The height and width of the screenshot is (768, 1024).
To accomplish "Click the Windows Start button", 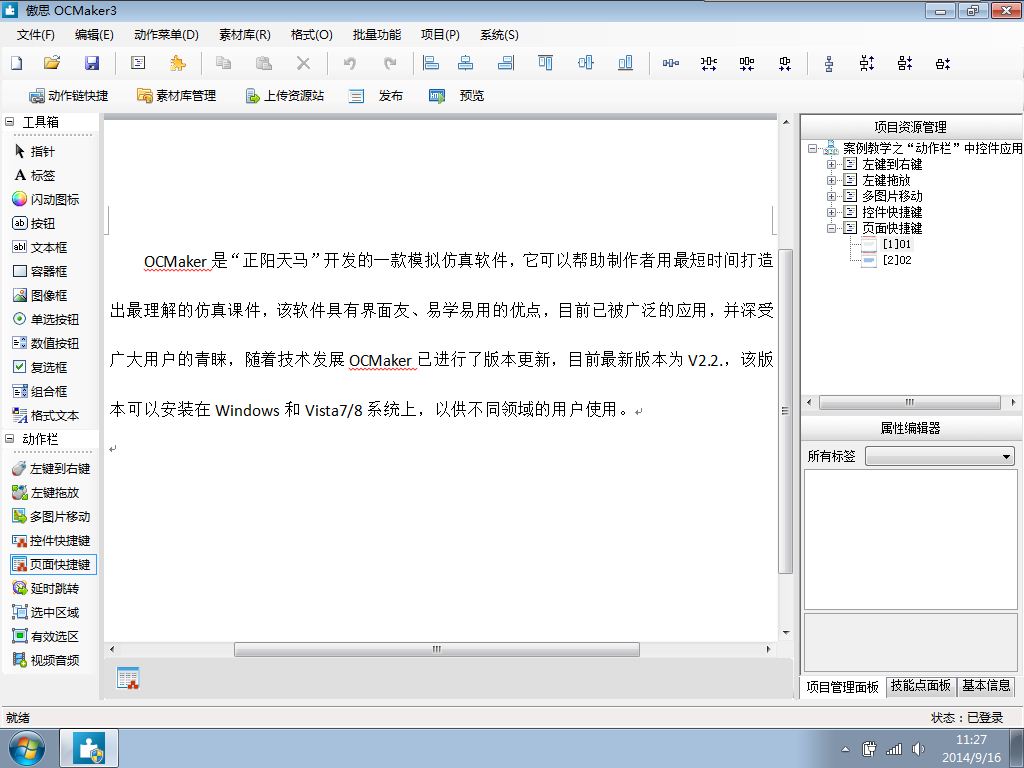I will click(27, 748).
